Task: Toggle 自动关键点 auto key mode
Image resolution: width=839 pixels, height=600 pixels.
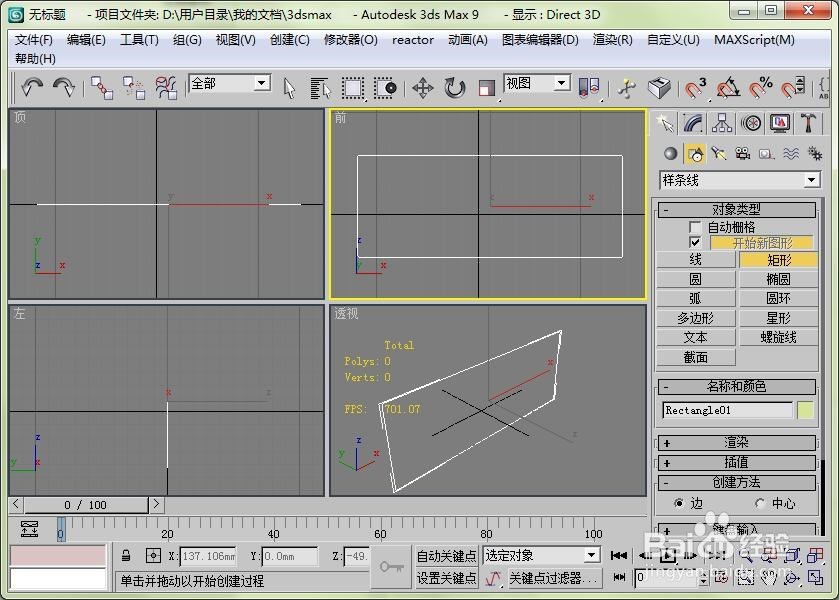Action: tap(446, 556)
